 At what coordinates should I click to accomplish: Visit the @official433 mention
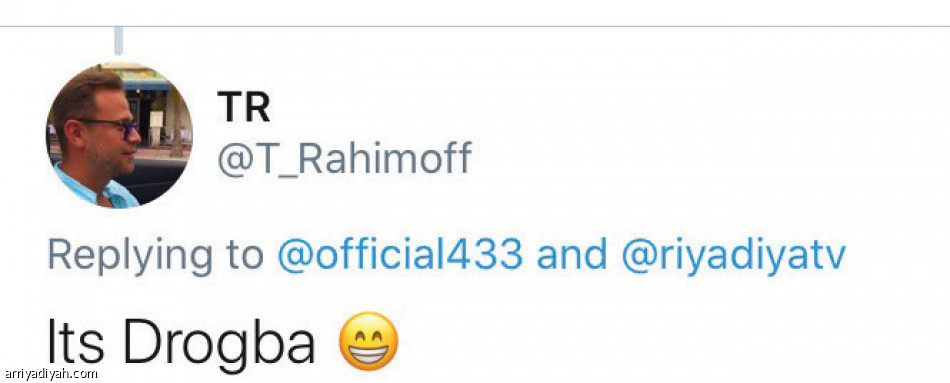[400, 255]
